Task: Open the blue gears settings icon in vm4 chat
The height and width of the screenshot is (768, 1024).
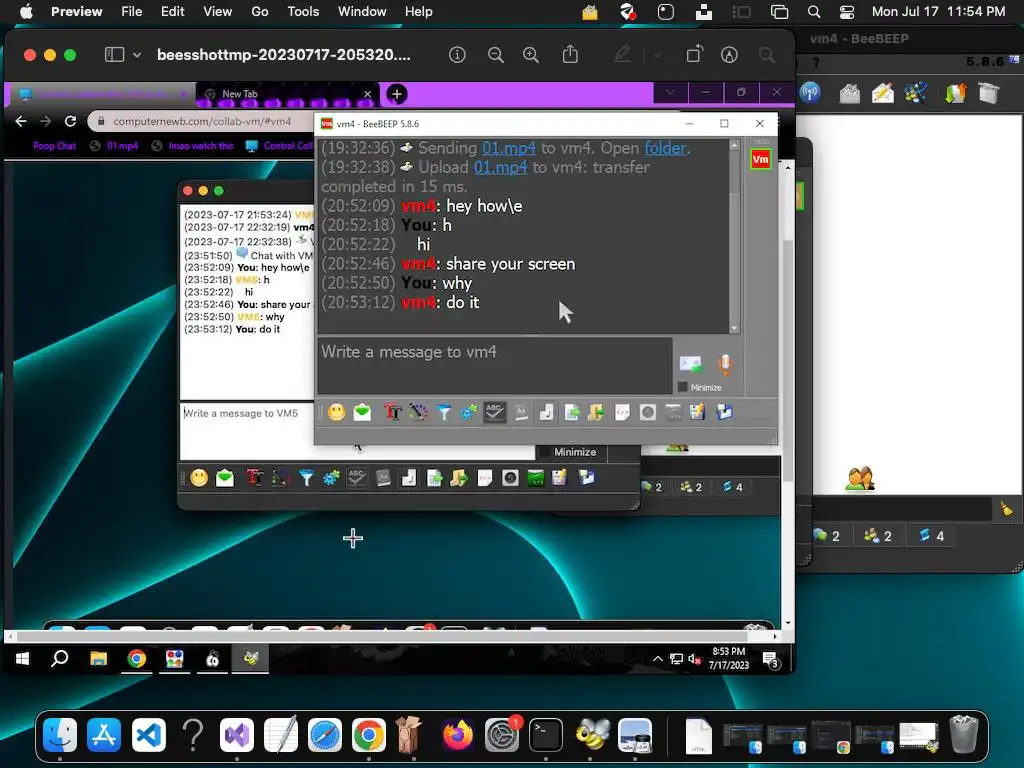Action: pos(469,412)
